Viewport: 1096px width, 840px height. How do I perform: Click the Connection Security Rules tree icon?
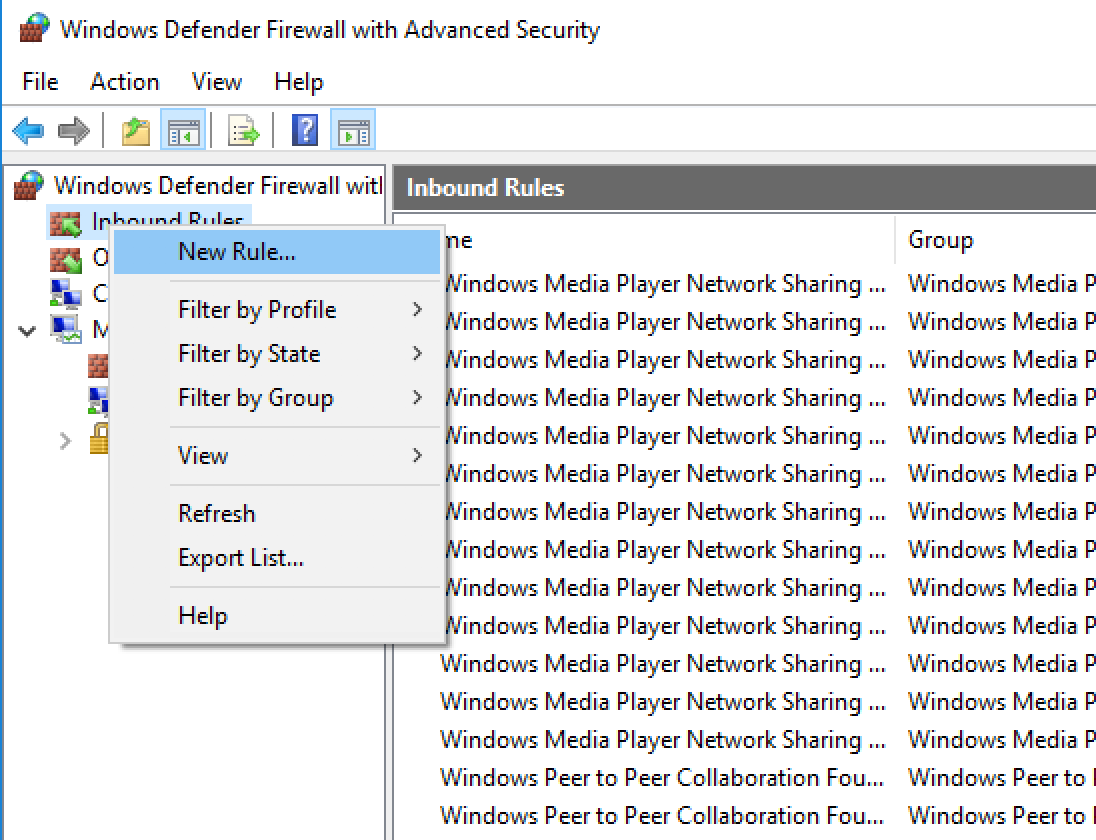pyautogui.click(x=66, y=294)
